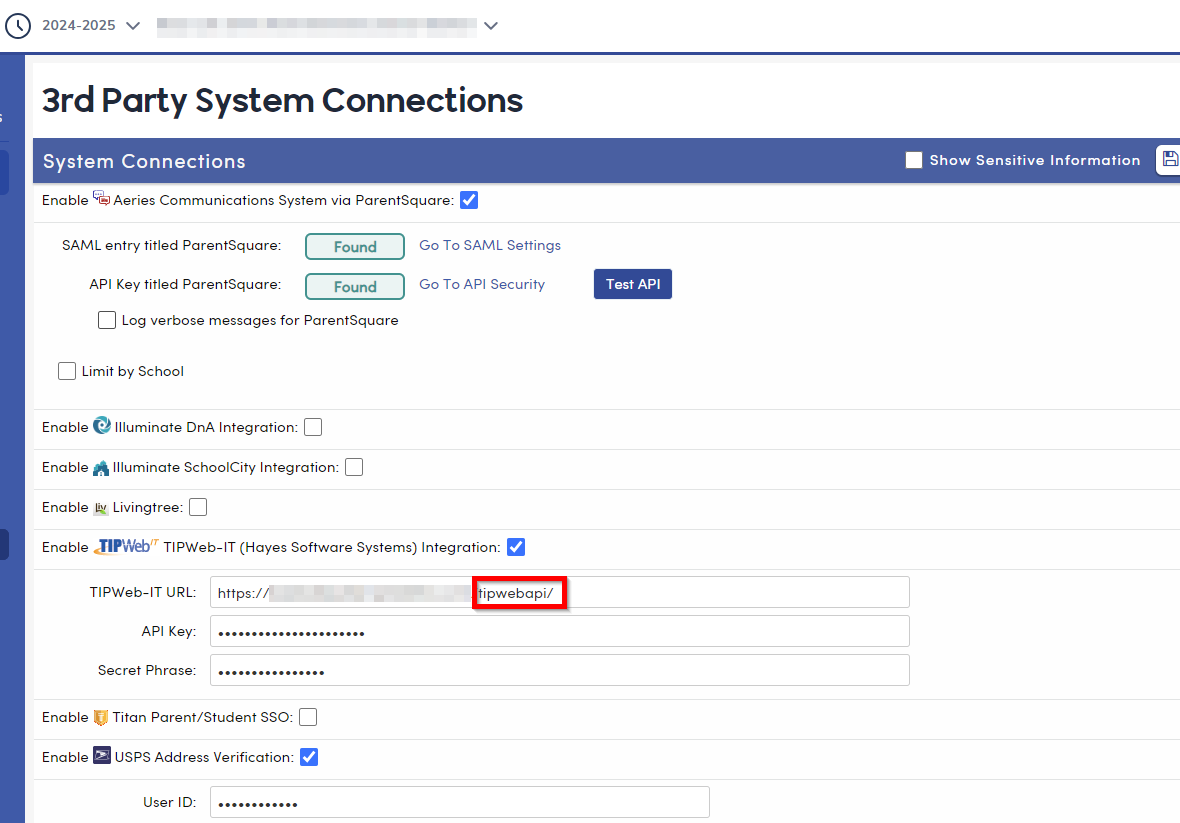Save settings with the floppy disk icon
The image size is (1180, 823).
[1169, 159]
